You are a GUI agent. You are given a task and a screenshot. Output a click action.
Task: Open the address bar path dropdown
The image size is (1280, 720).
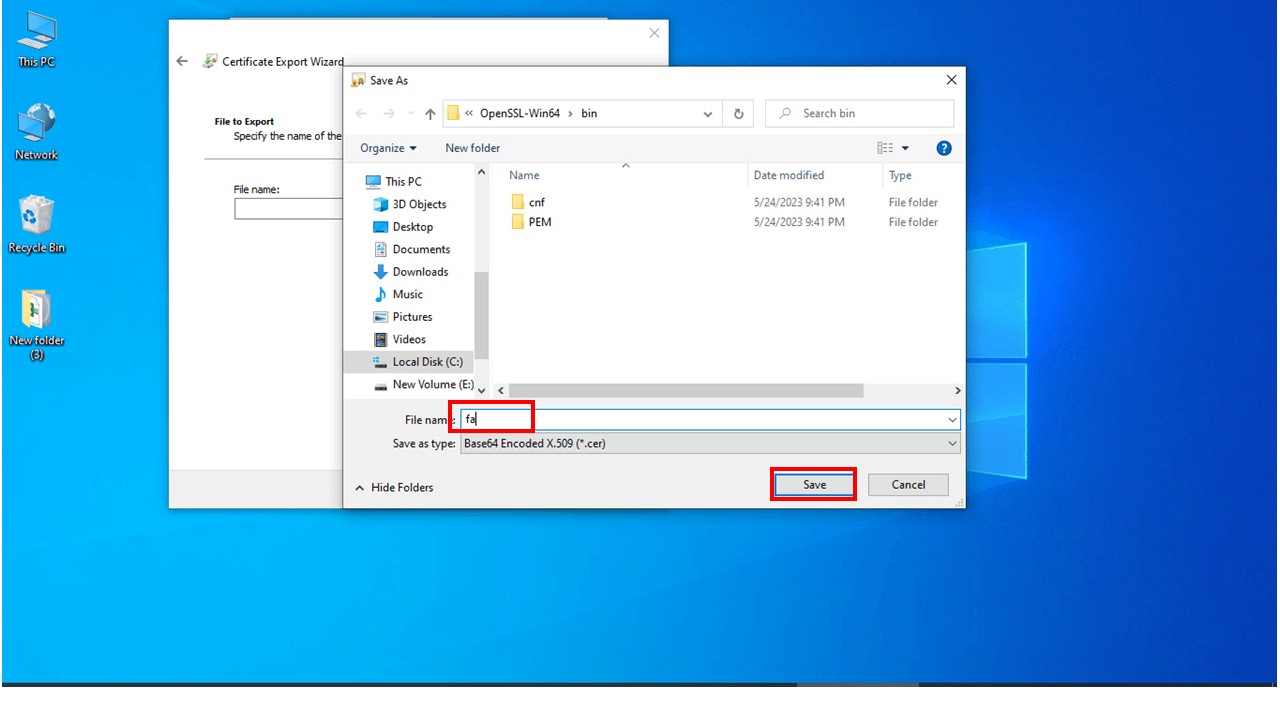(x=708, y=114)
